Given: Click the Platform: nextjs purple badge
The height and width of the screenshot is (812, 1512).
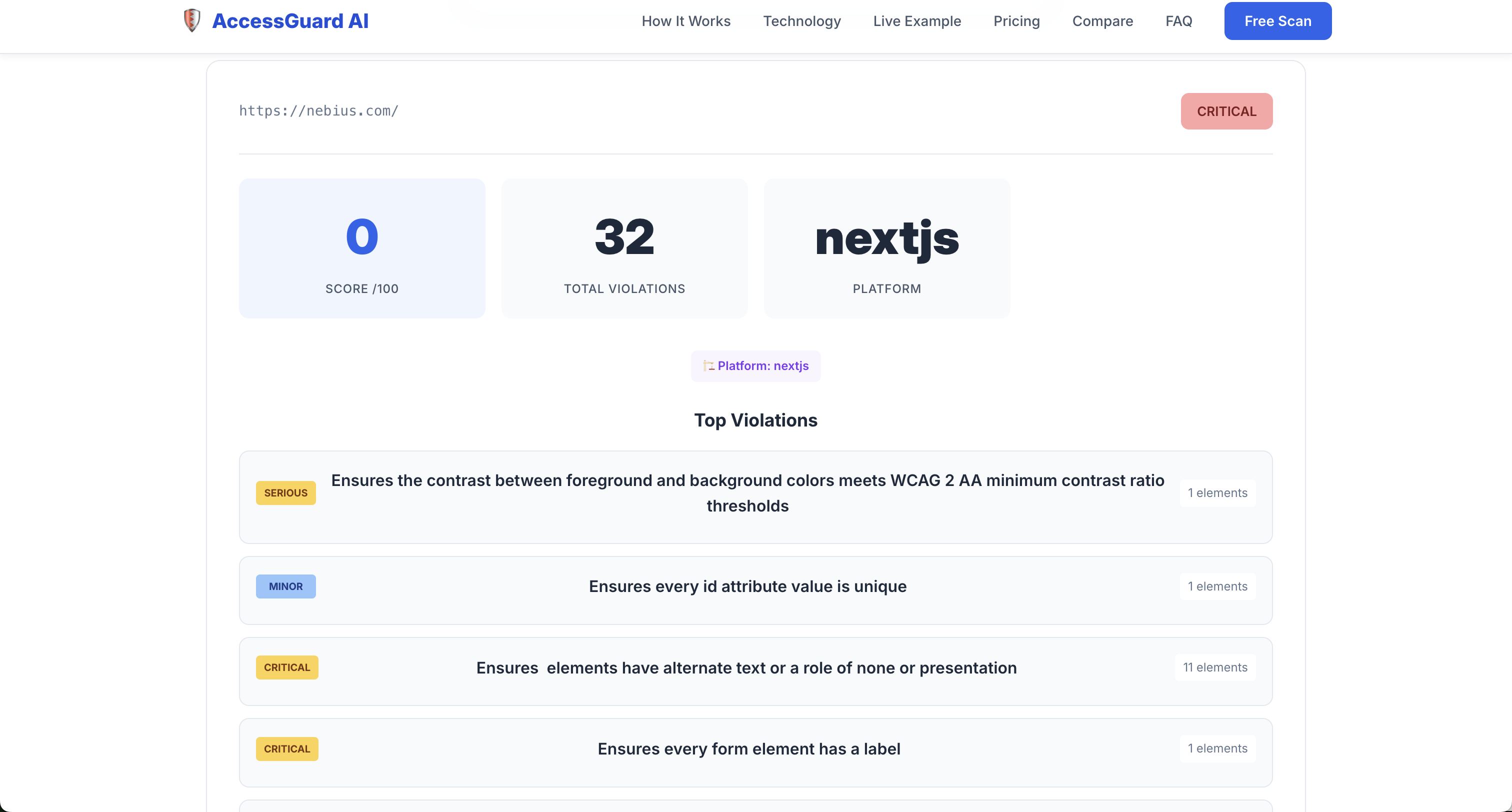Looking at the screenshot, I should coord(756,366).
